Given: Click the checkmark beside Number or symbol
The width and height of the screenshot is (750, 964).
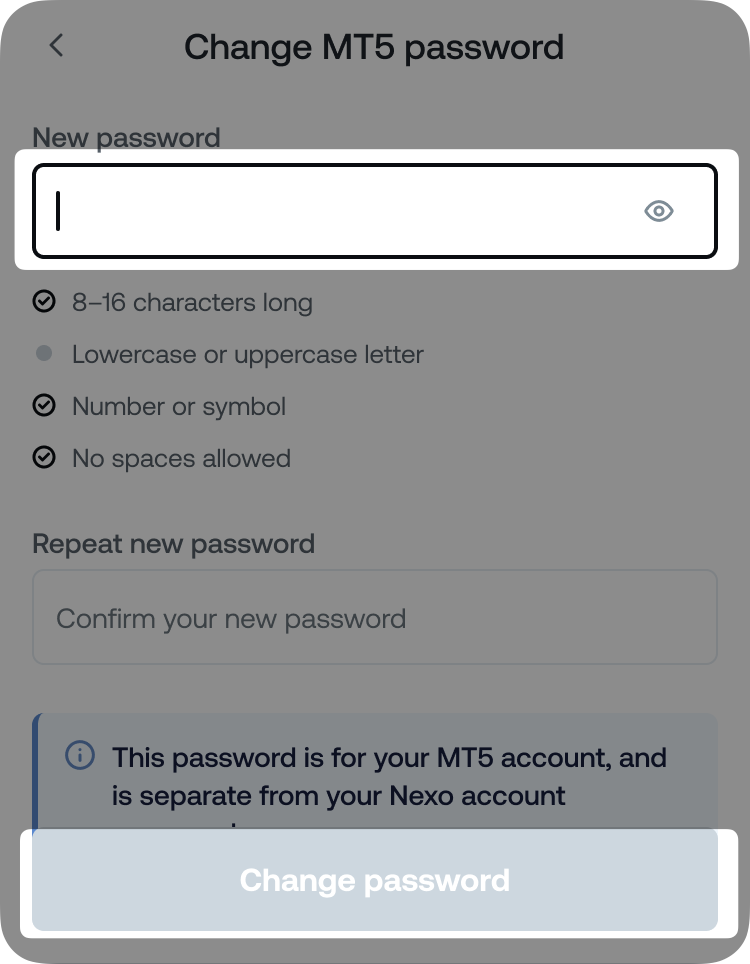Looking at the screenshot, I should 44,406.
